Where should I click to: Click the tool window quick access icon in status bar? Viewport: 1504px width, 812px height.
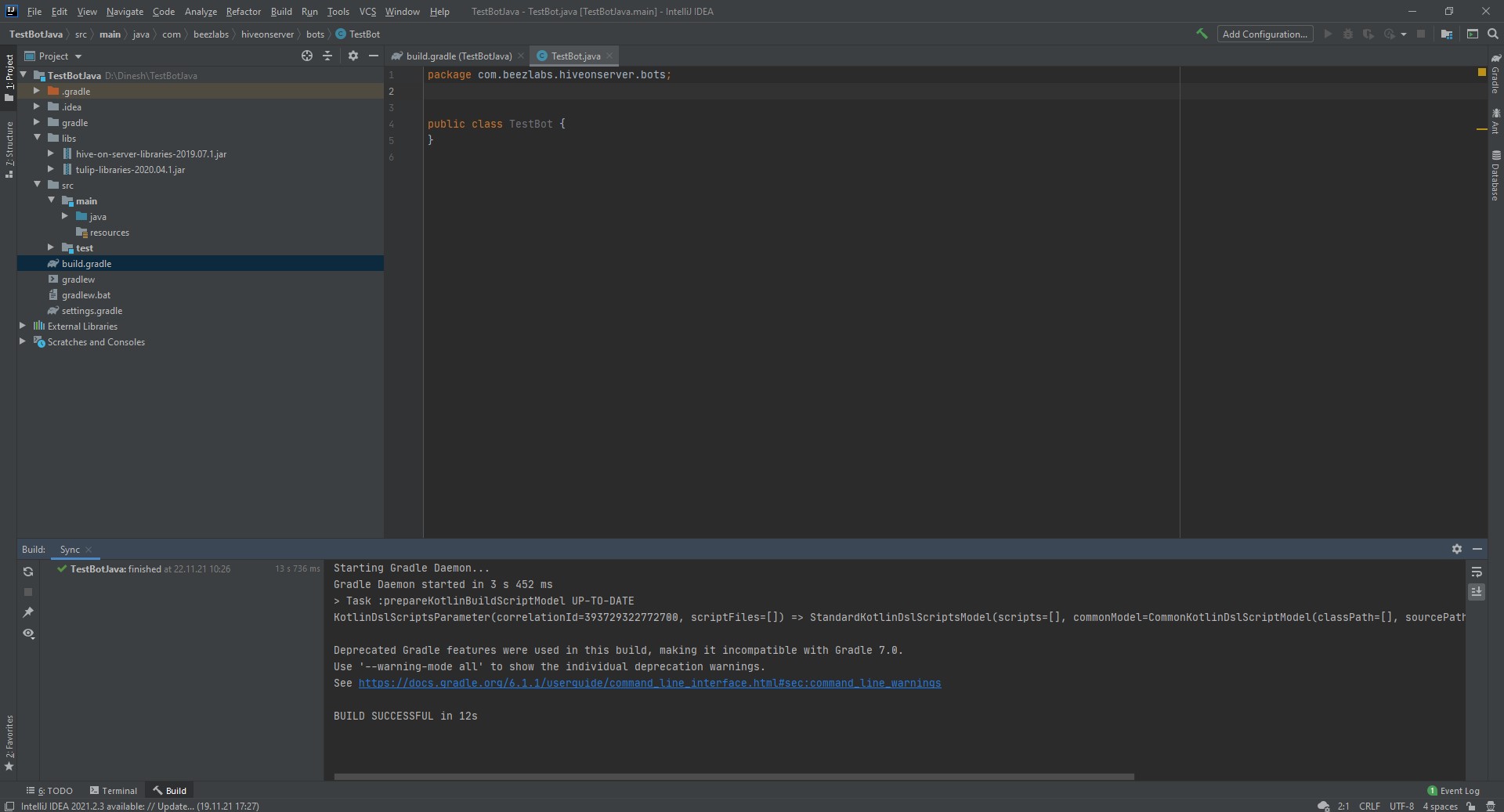(9, 806)
